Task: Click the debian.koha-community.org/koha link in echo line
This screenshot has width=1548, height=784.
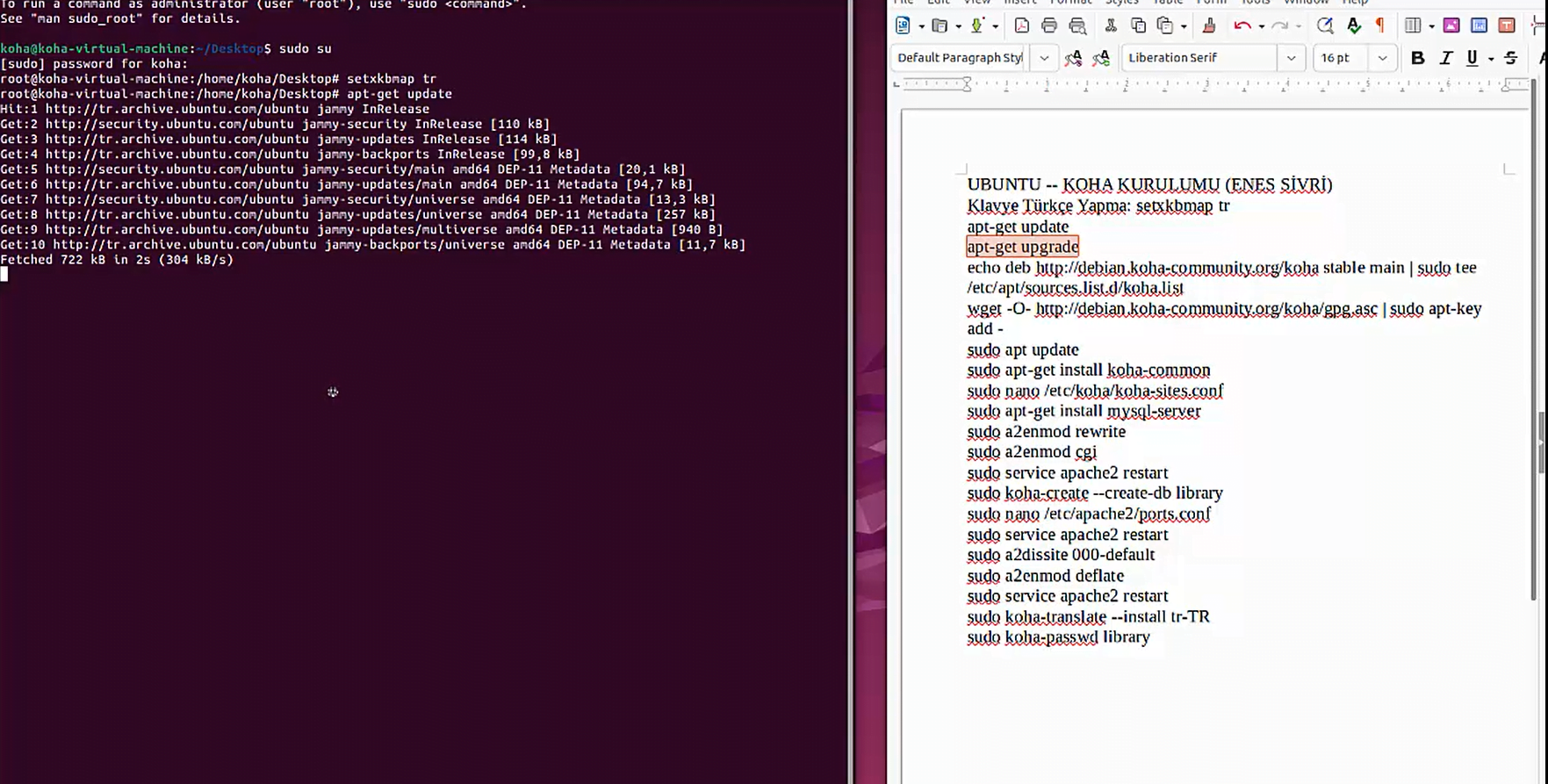Action: [1177, 268]
